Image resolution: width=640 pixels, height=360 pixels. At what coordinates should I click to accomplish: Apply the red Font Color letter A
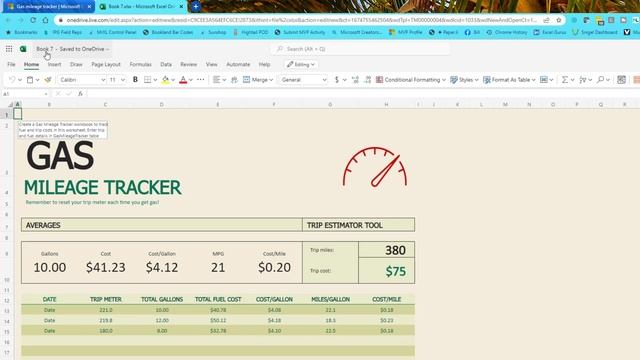(x=183, y=80)
